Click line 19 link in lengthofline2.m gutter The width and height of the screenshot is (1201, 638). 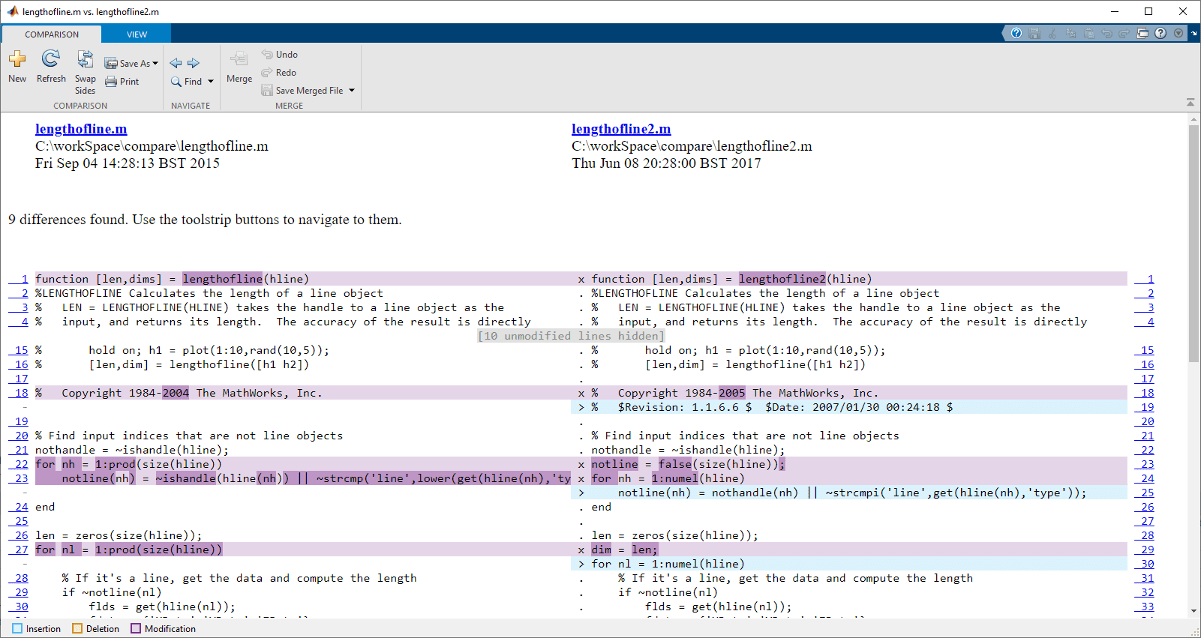(x=1144, y=407)
